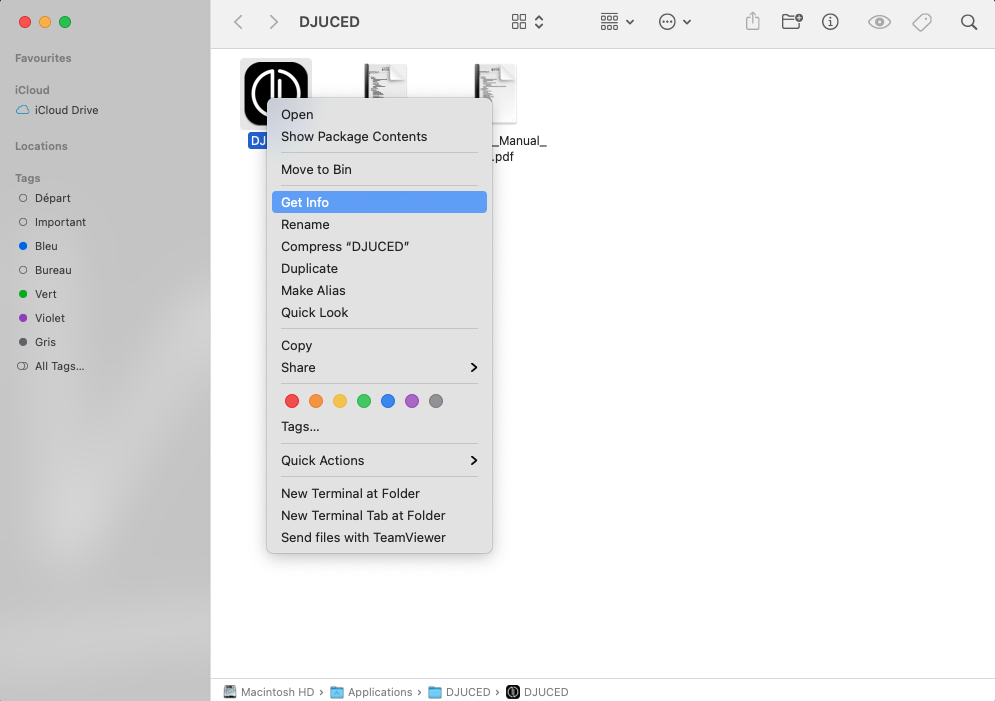Click Applications in the path bar
995x701 pixels.
(x=380, y=692)
